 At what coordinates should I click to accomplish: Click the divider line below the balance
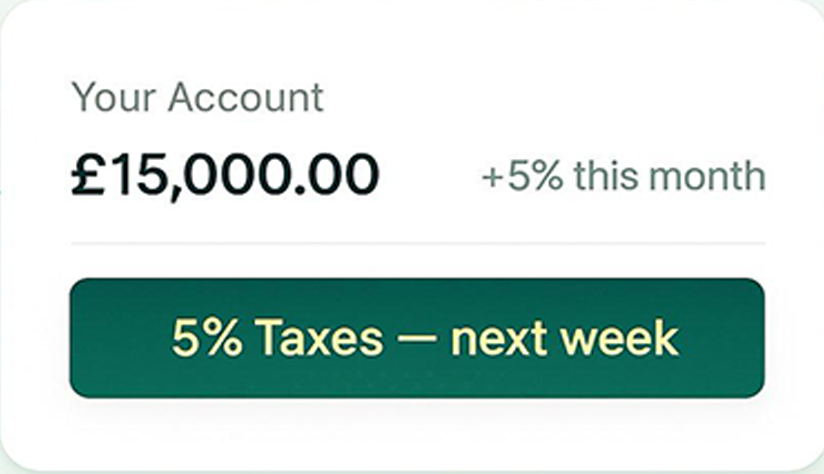tap(416, 243)
